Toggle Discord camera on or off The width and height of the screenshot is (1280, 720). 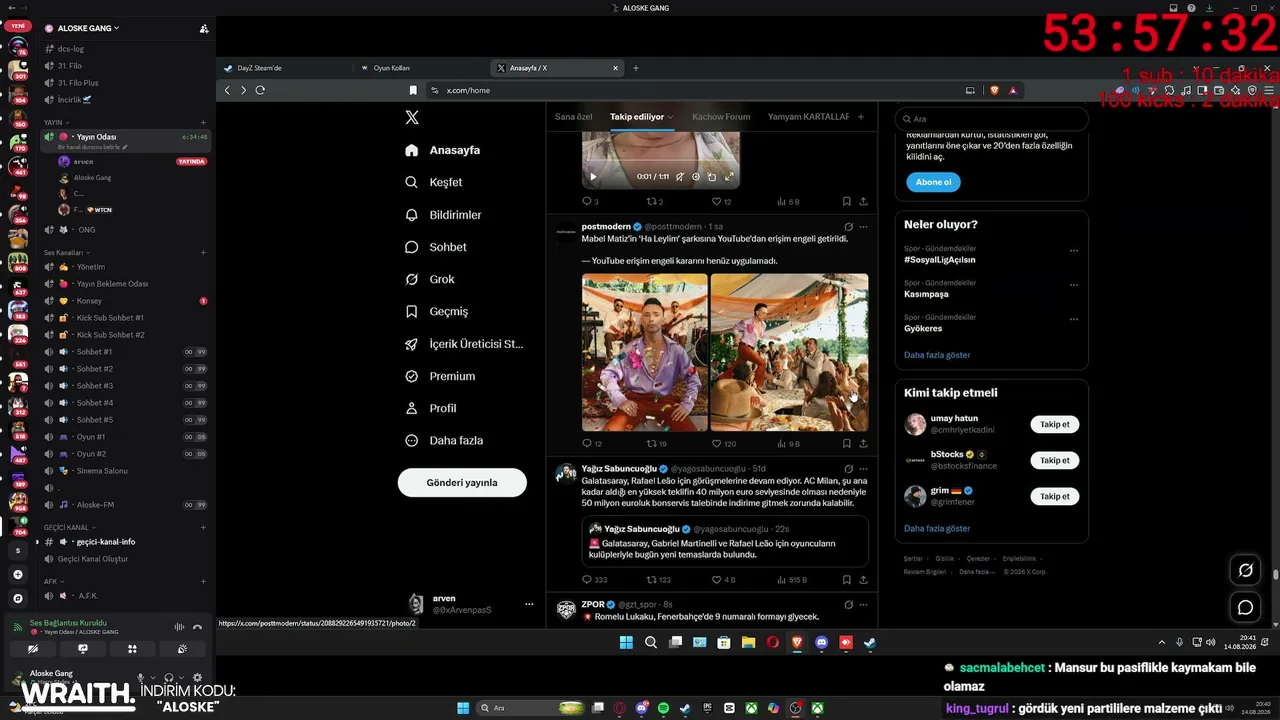point(33,649)
